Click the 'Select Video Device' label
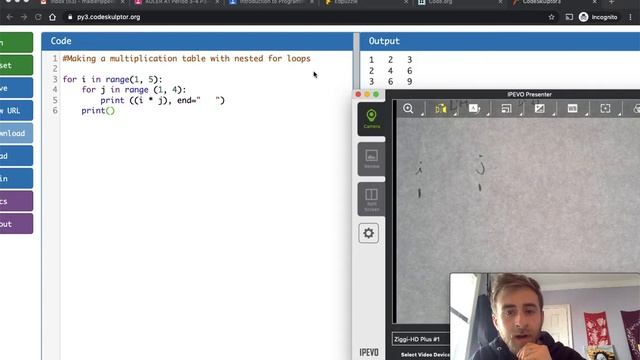 425,355
